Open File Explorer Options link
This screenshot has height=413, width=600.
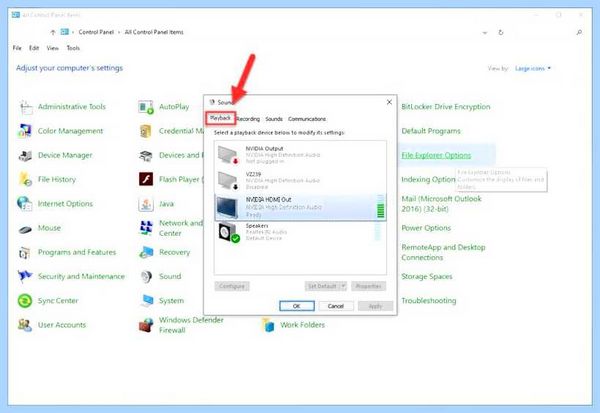pyautogui.click(x=436, y=155)
